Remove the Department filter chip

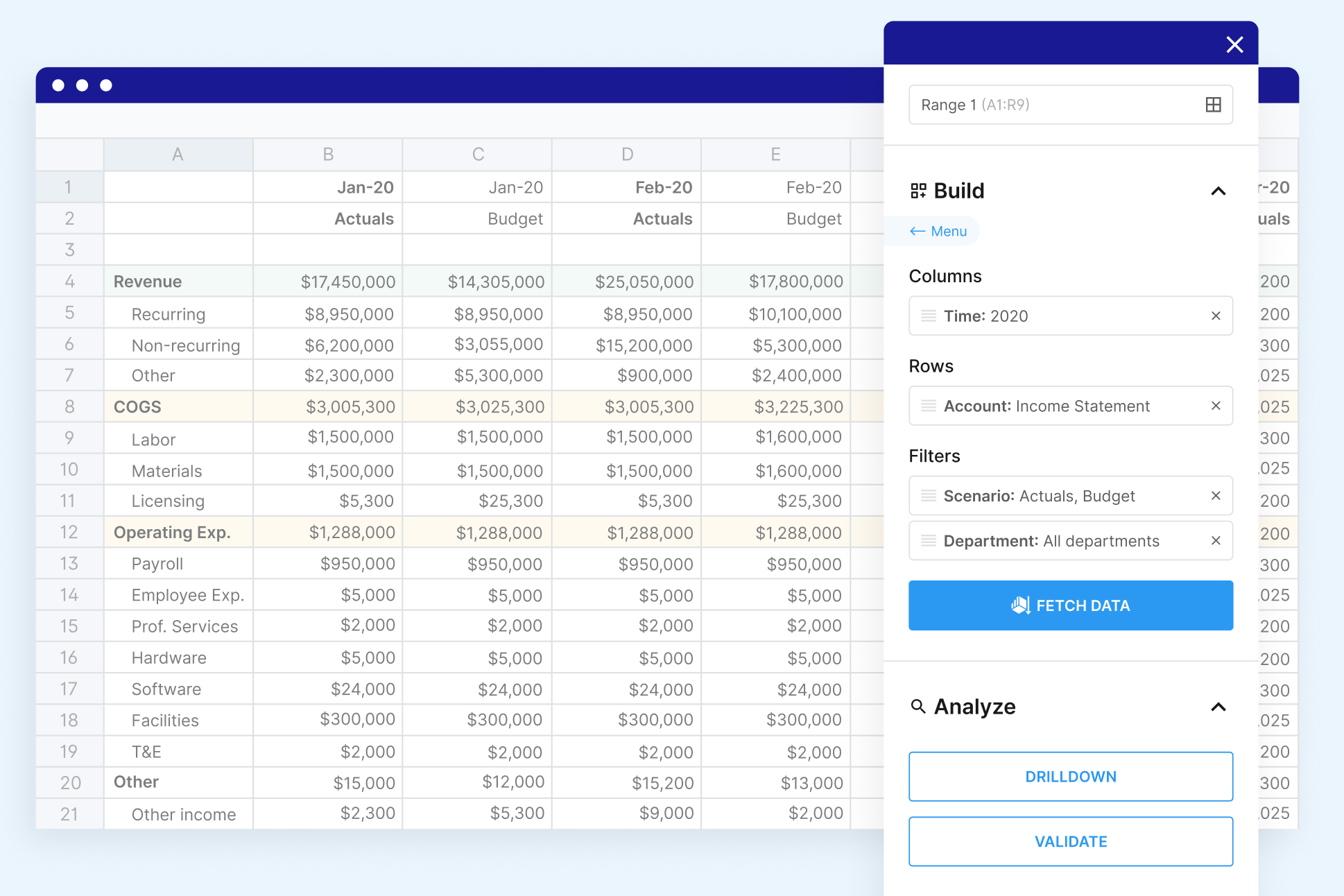(x=1216, y=541)
